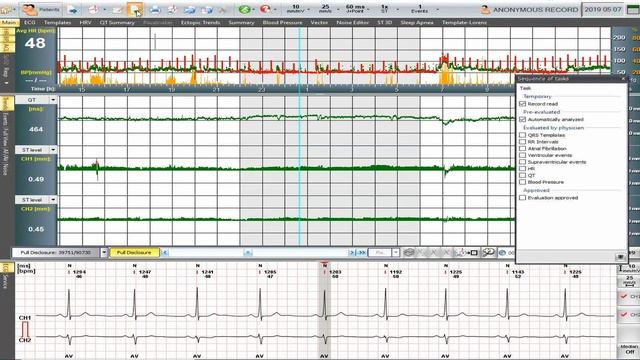Click the red help question icon
This screenshot has height=360, width=640.
point(265,9)
